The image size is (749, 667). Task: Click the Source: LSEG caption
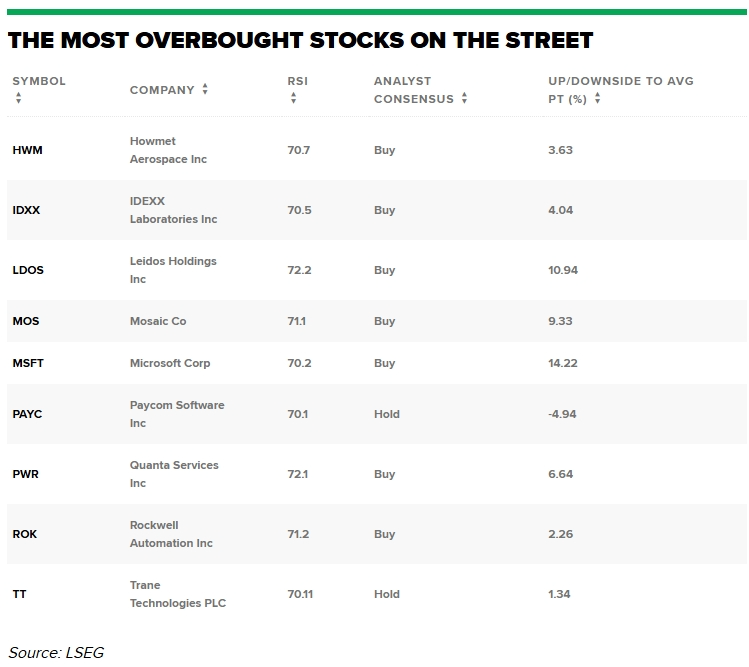click(x=56, y=652)
